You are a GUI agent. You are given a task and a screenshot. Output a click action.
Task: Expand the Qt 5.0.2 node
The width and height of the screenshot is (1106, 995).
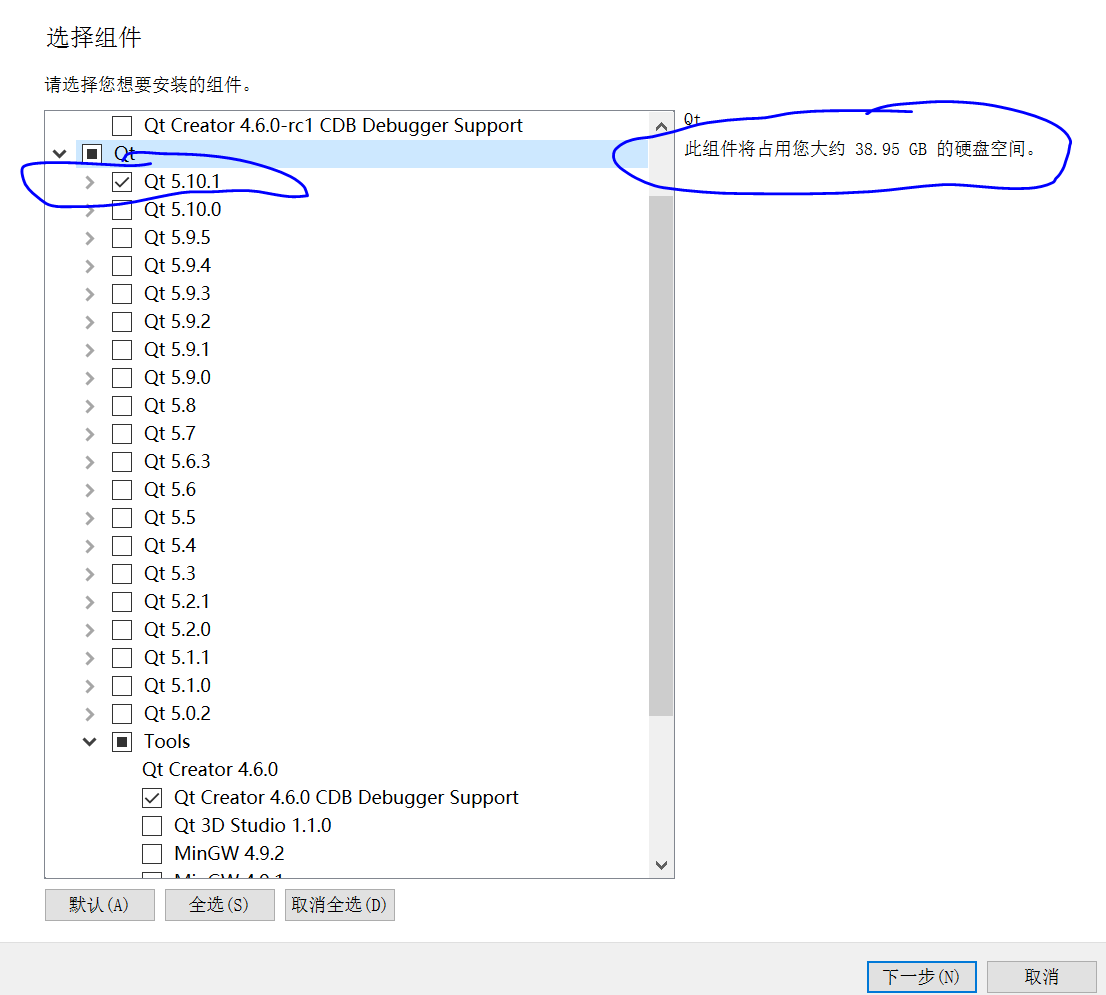pyautogui.click(x=90, y=714)
